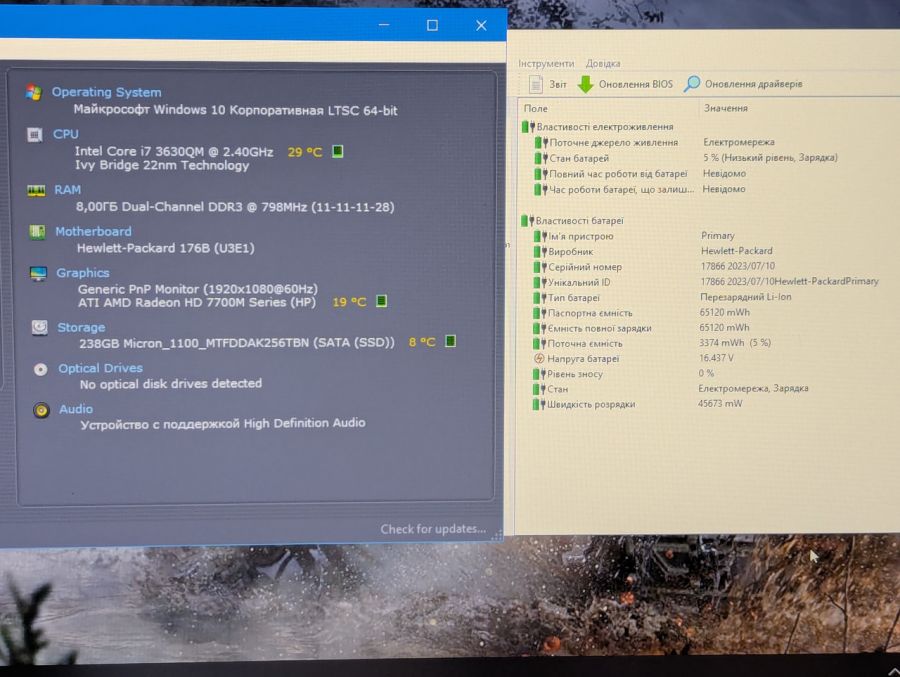
Task: Click the Hewlett-Packard 176B (U3E1) text
Action: tap(165, 248)
